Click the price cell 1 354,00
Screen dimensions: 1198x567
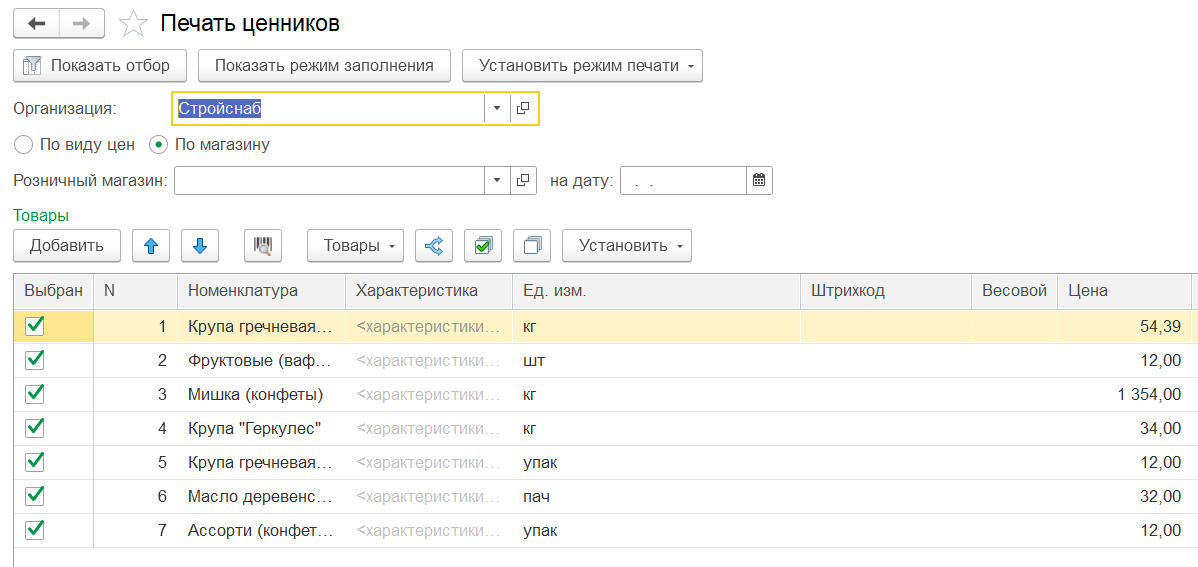[x=1124, y=395]
